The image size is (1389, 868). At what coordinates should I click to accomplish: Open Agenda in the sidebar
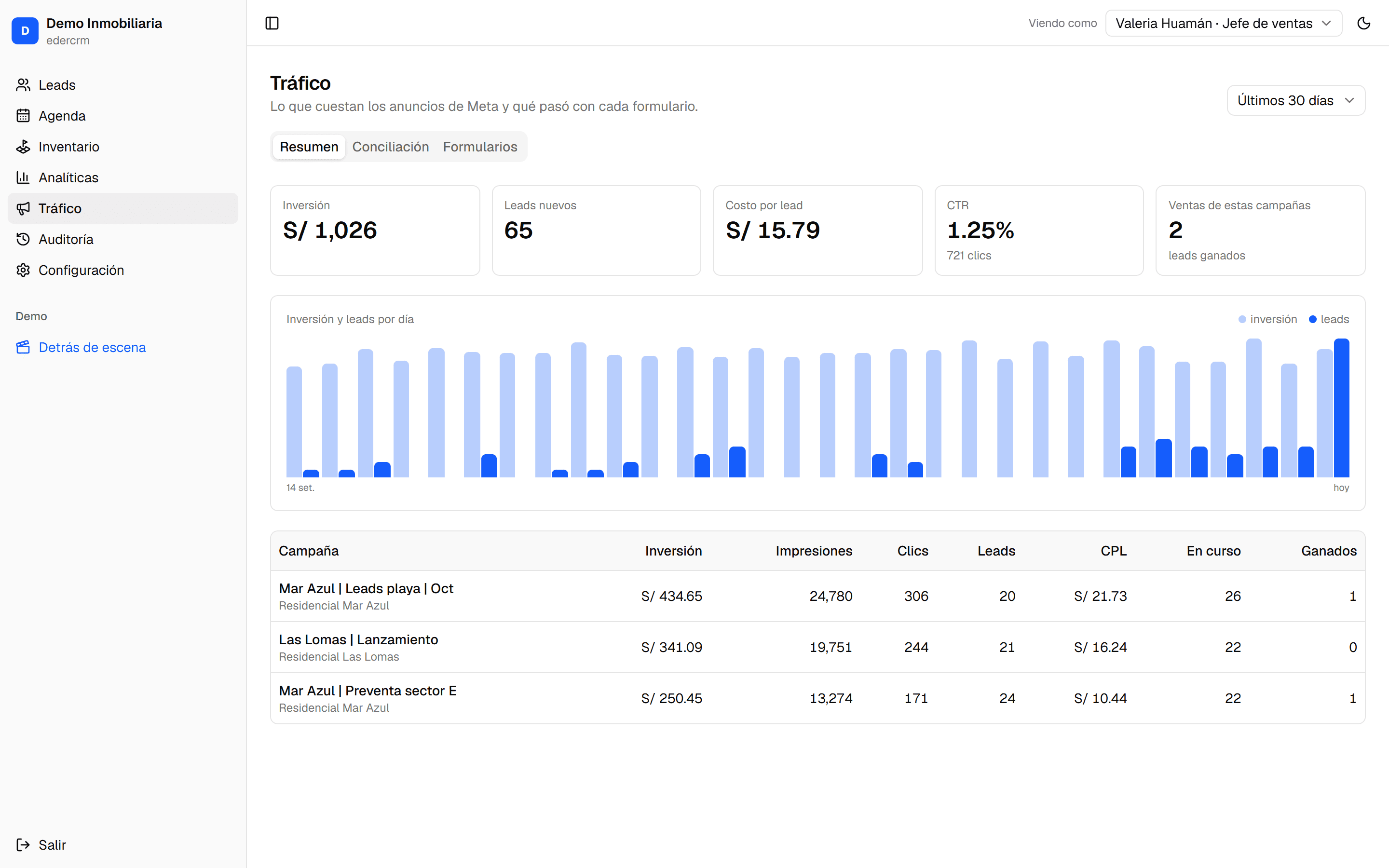tap(123, 116)
